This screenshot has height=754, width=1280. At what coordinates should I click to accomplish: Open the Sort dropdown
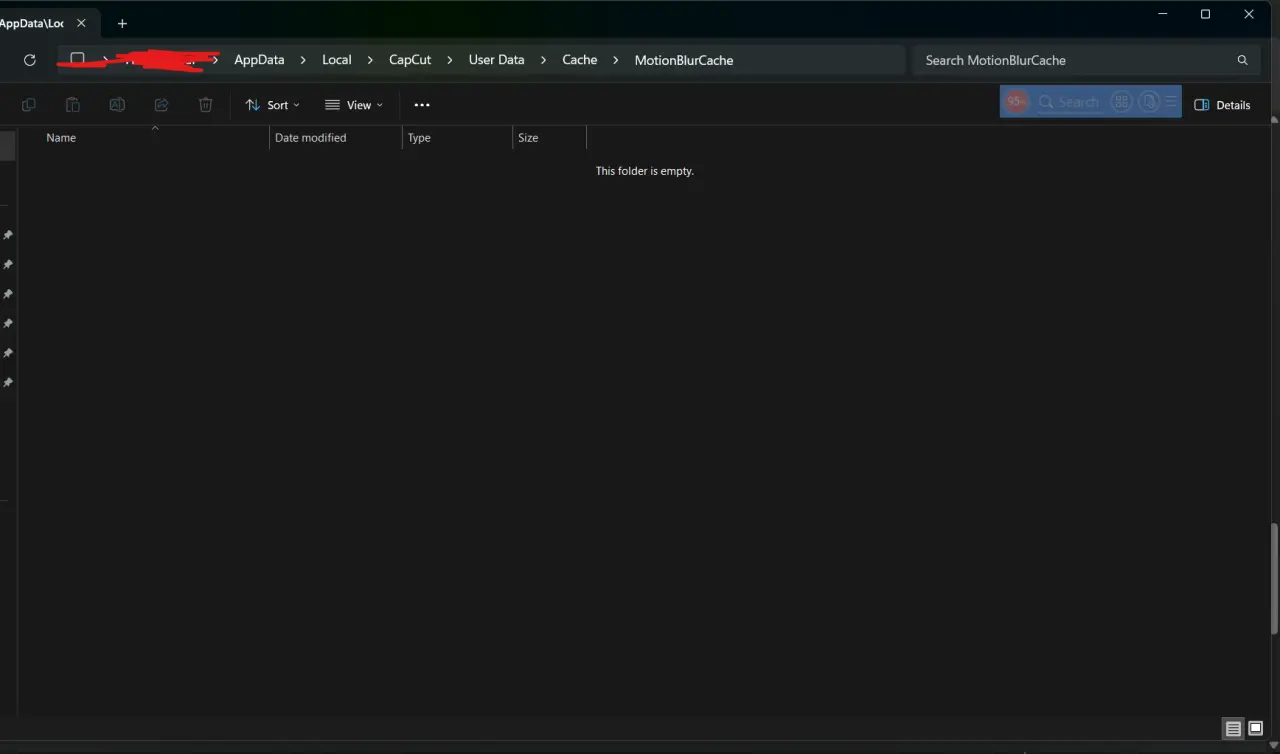pos(272,105)
